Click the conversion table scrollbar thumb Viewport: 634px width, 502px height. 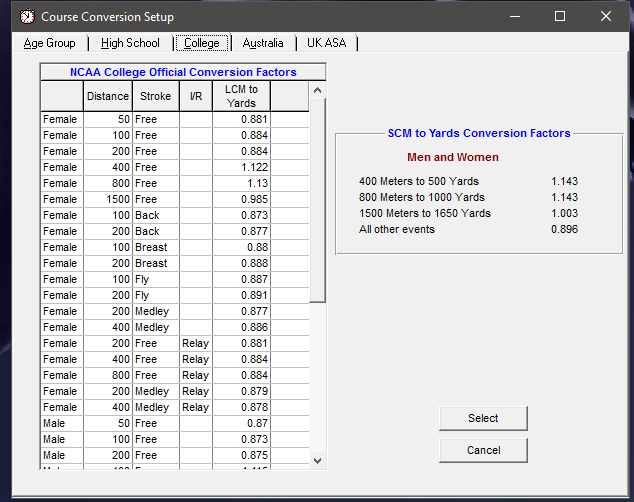click(317, 200)
